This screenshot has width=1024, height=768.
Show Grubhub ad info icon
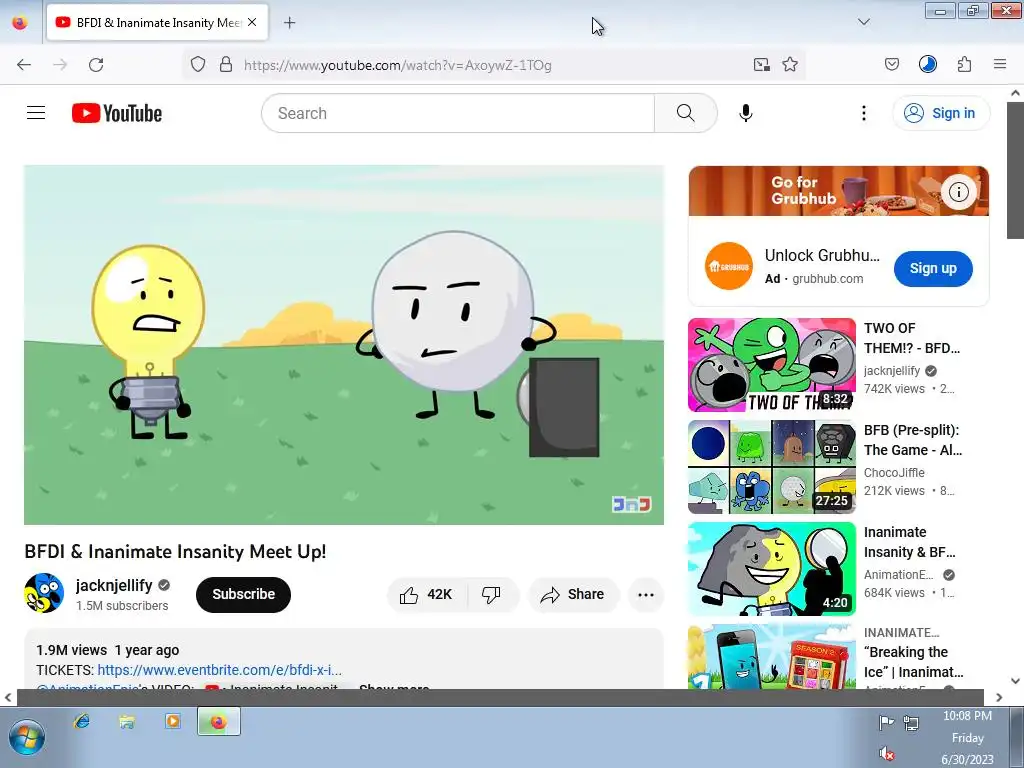point(958,192)
